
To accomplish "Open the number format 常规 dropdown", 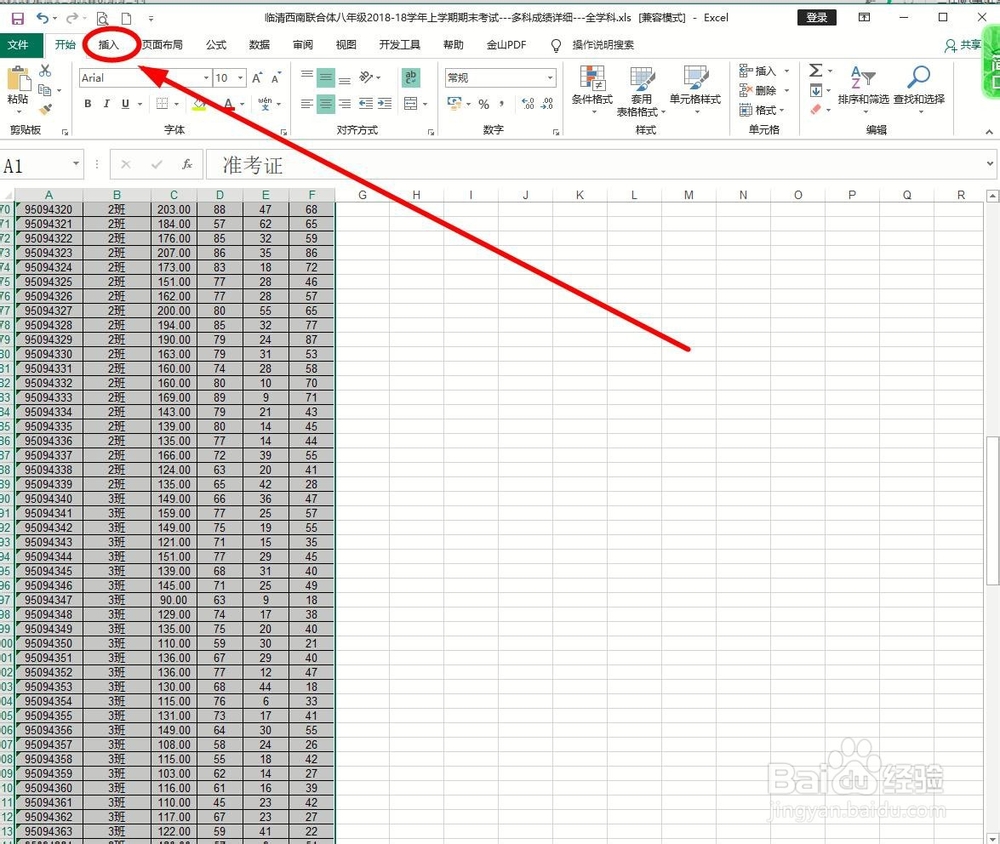I will point(550,78).
